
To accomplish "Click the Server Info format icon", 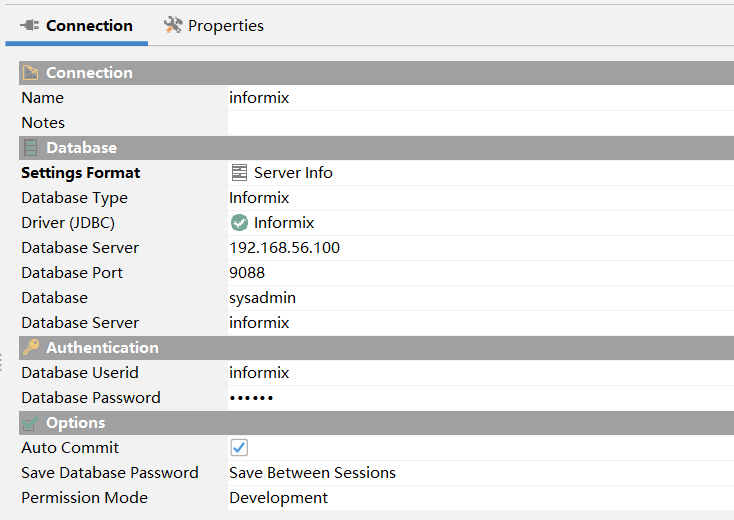I will coord(239,173).
